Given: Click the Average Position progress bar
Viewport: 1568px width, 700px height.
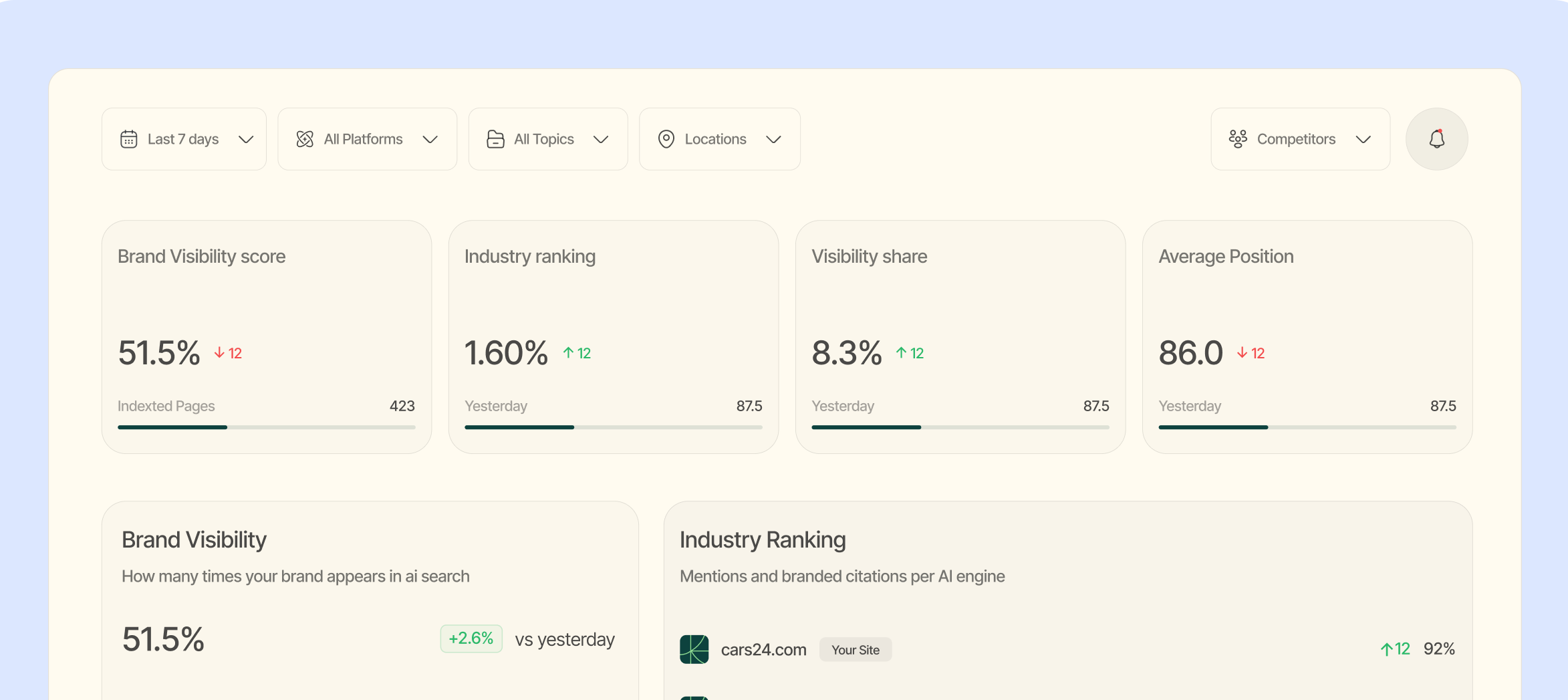Looking at the screenshot, I should pos(1307,427).
